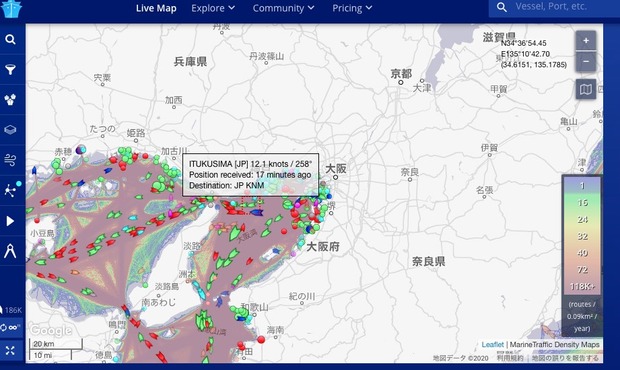This screenshot has width=620, height=370.
Task: Click the large red circle marker near 海南
Action: point(261,339)
